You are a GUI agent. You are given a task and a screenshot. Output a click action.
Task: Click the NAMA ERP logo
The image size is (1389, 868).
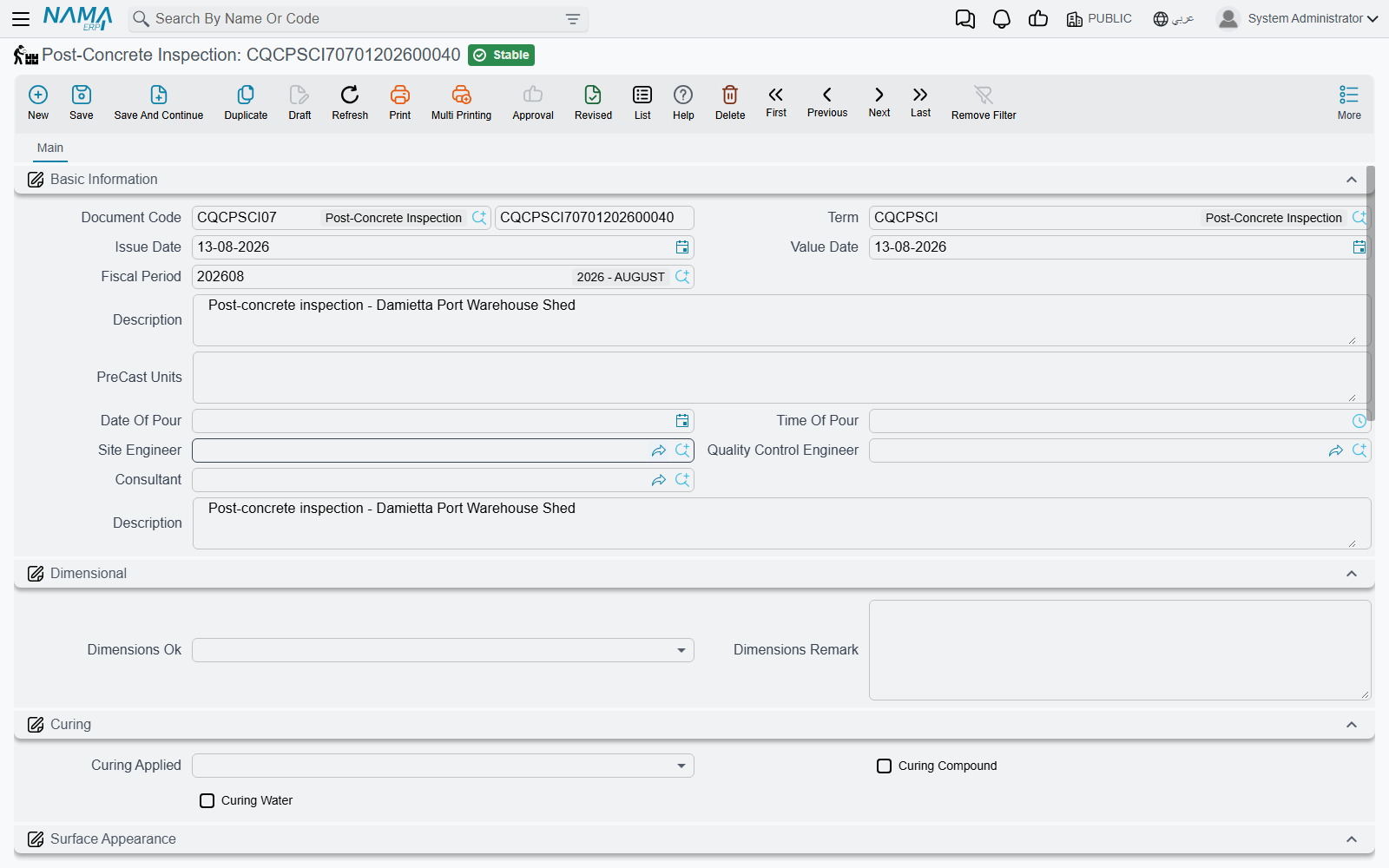pos(78,18)
